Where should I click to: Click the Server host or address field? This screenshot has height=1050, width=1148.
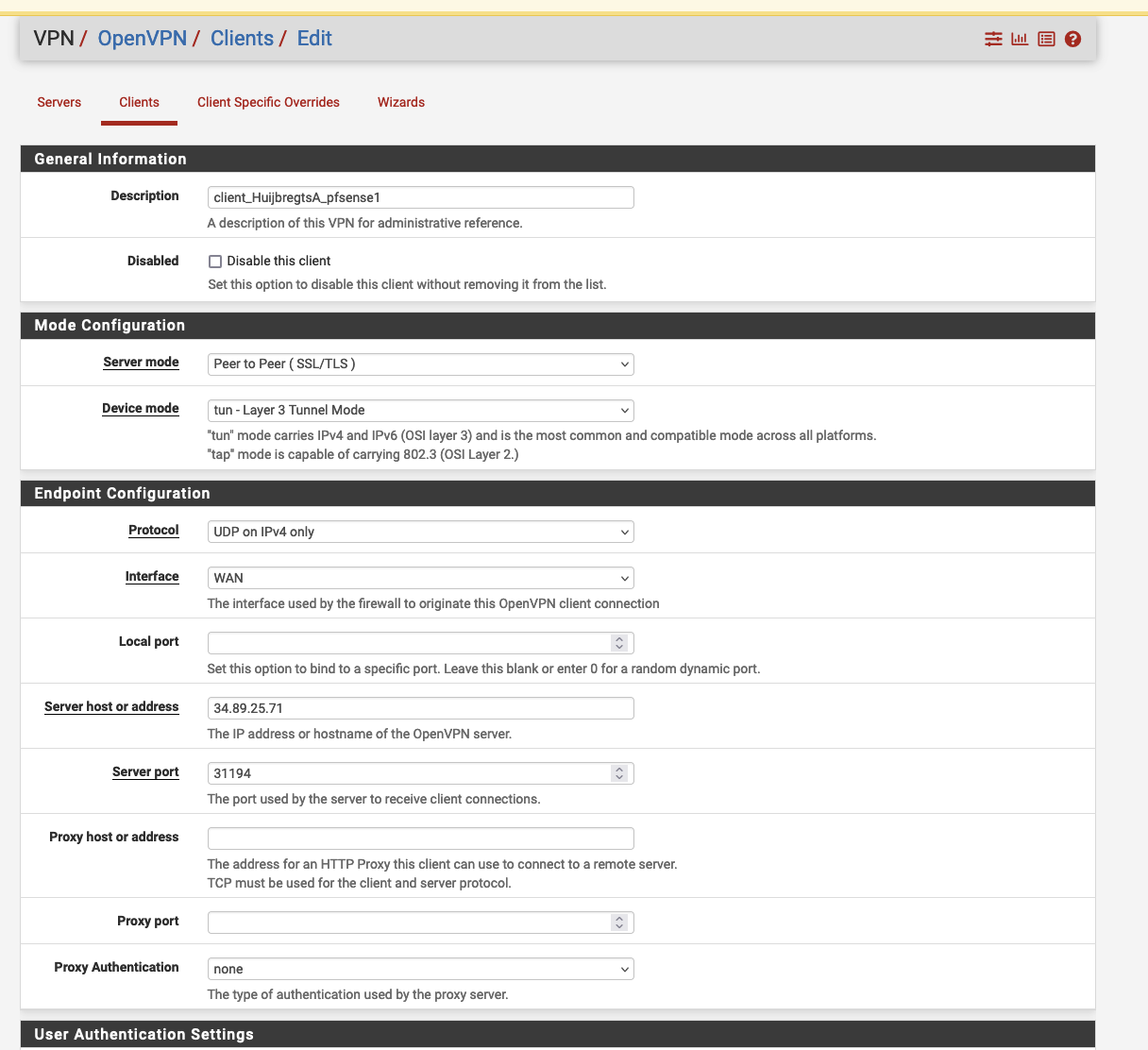420,708
